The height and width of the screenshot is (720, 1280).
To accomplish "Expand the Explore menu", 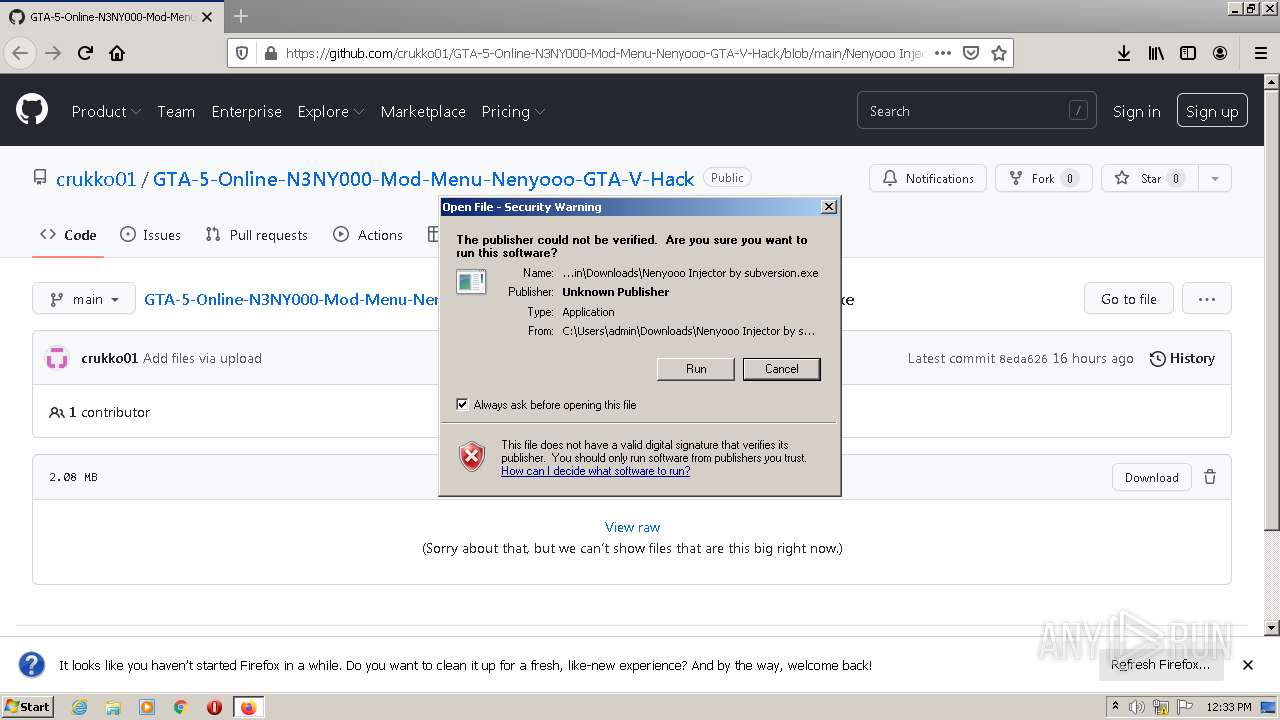I will pos(331,111).
